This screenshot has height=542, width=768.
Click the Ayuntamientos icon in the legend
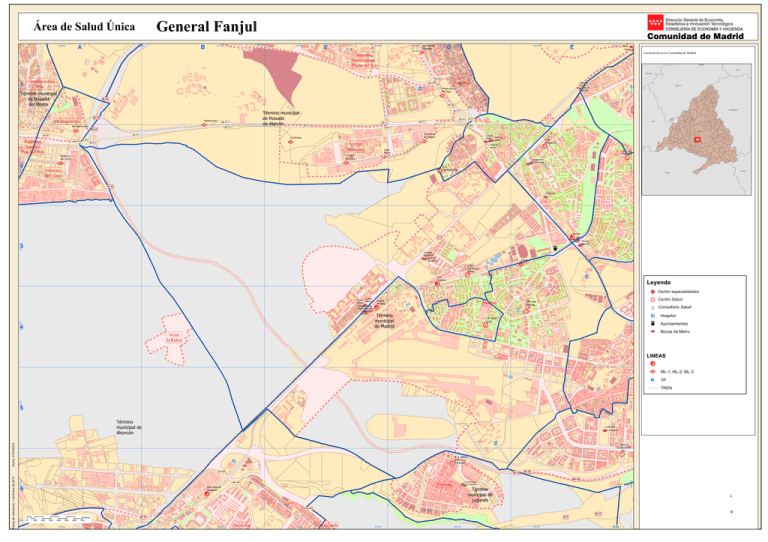point(653,324)
